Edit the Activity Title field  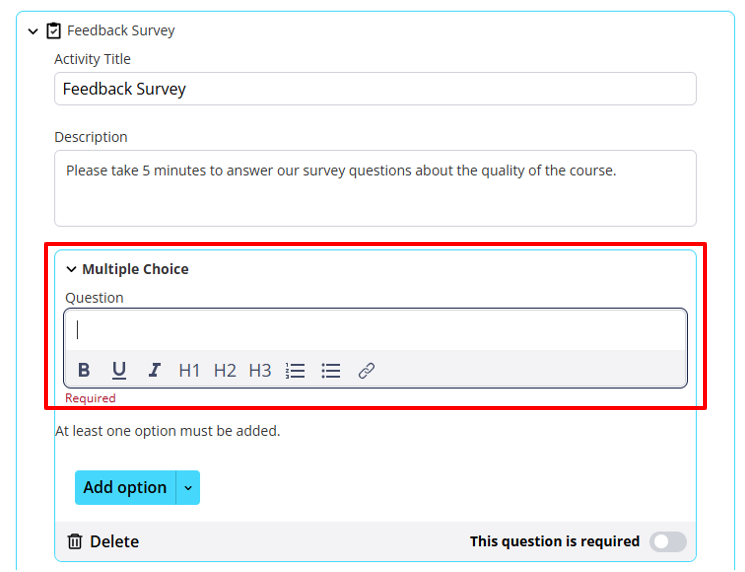click(x=375, y=89)
